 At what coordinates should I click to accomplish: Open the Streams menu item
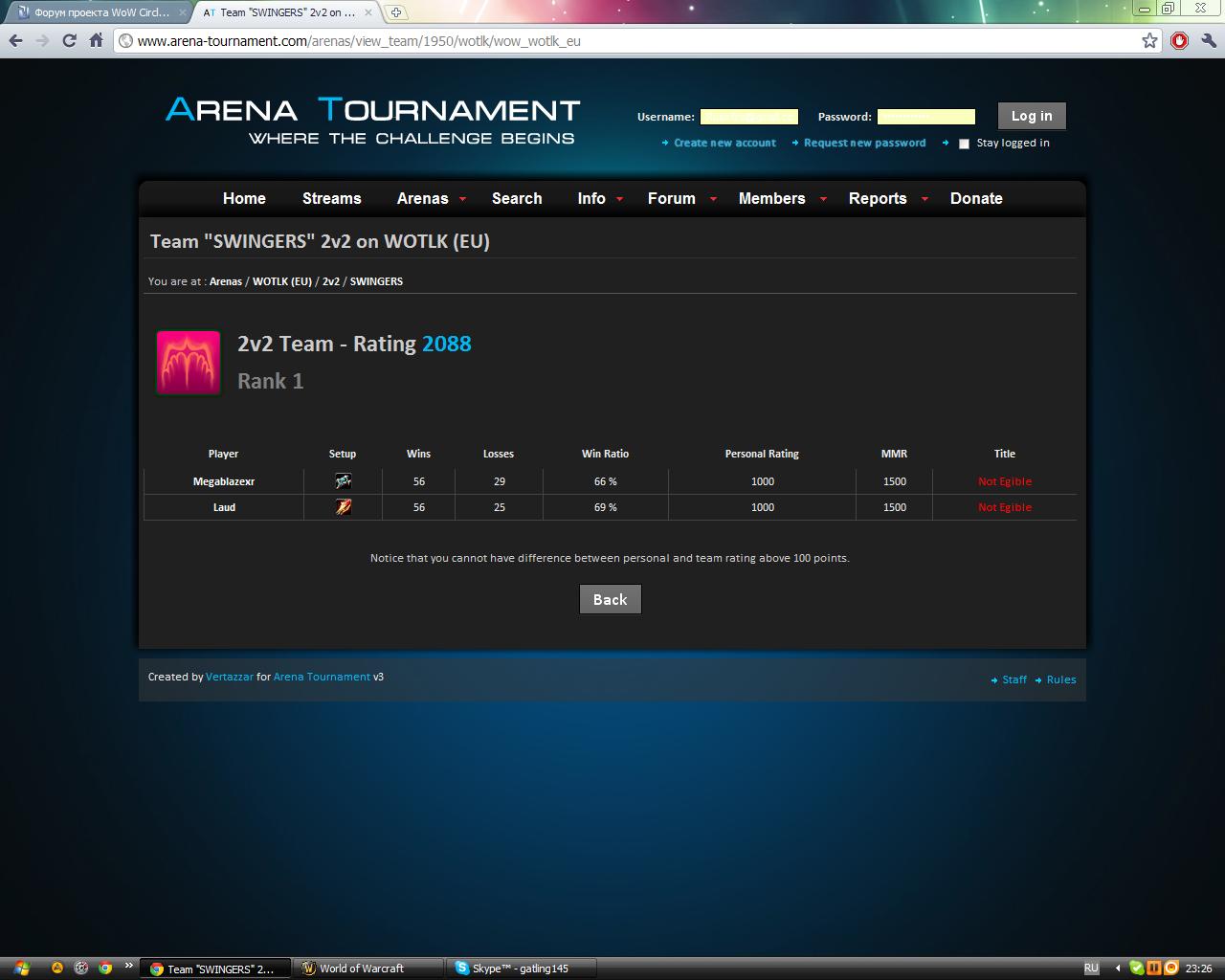click(x=331, y=198)
